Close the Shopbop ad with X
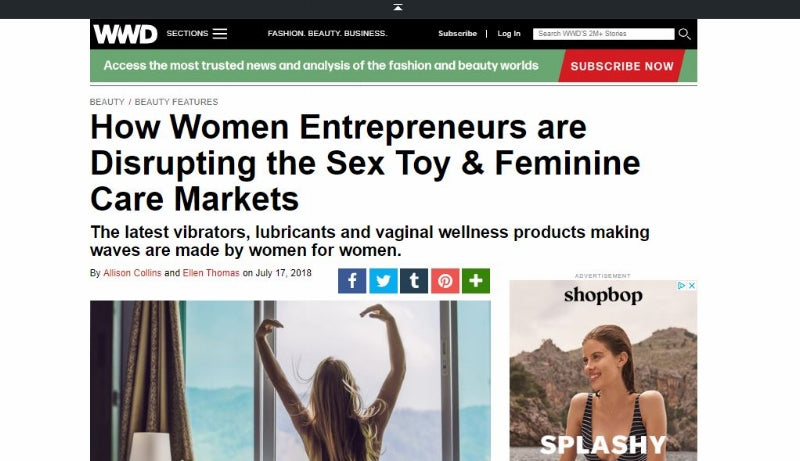Screen dimensions: 800x461 [x=692, y=286]
